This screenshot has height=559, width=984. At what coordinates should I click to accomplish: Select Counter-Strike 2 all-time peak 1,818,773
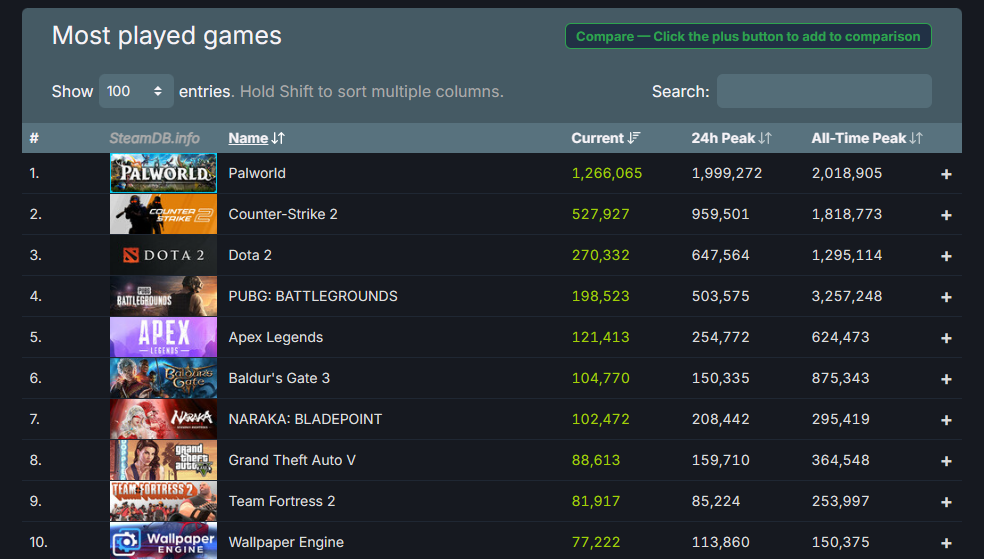coord(847,214)
